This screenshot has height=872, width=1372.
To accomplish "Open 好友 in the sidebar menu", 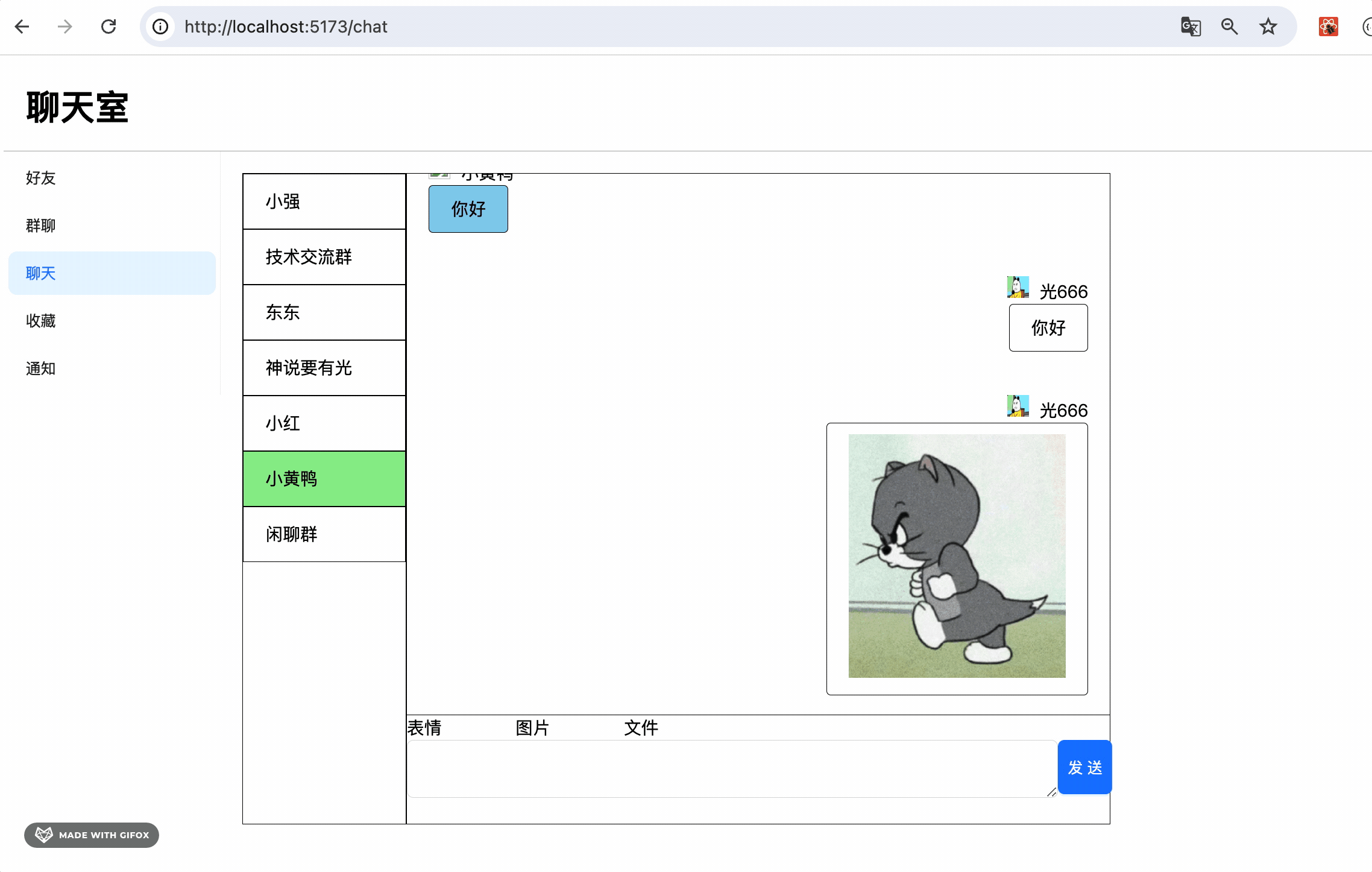I will point(40,178).
